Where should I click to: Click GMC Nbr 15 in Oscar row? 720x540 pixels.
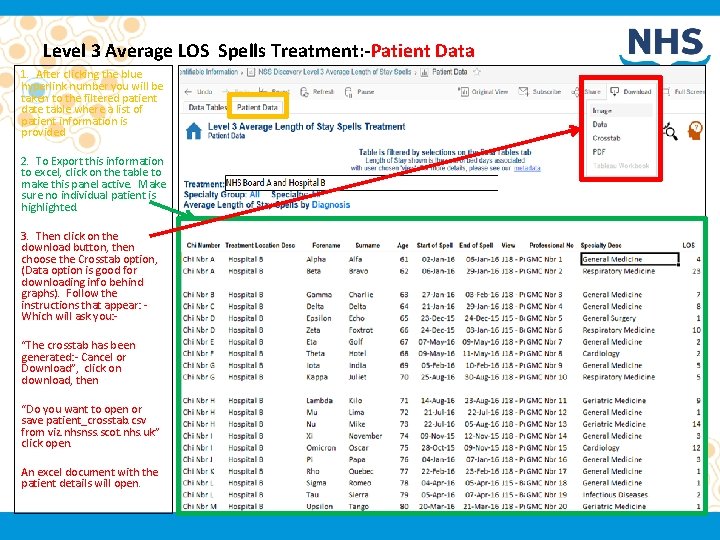pyautogui.click(x=546, y=448)
